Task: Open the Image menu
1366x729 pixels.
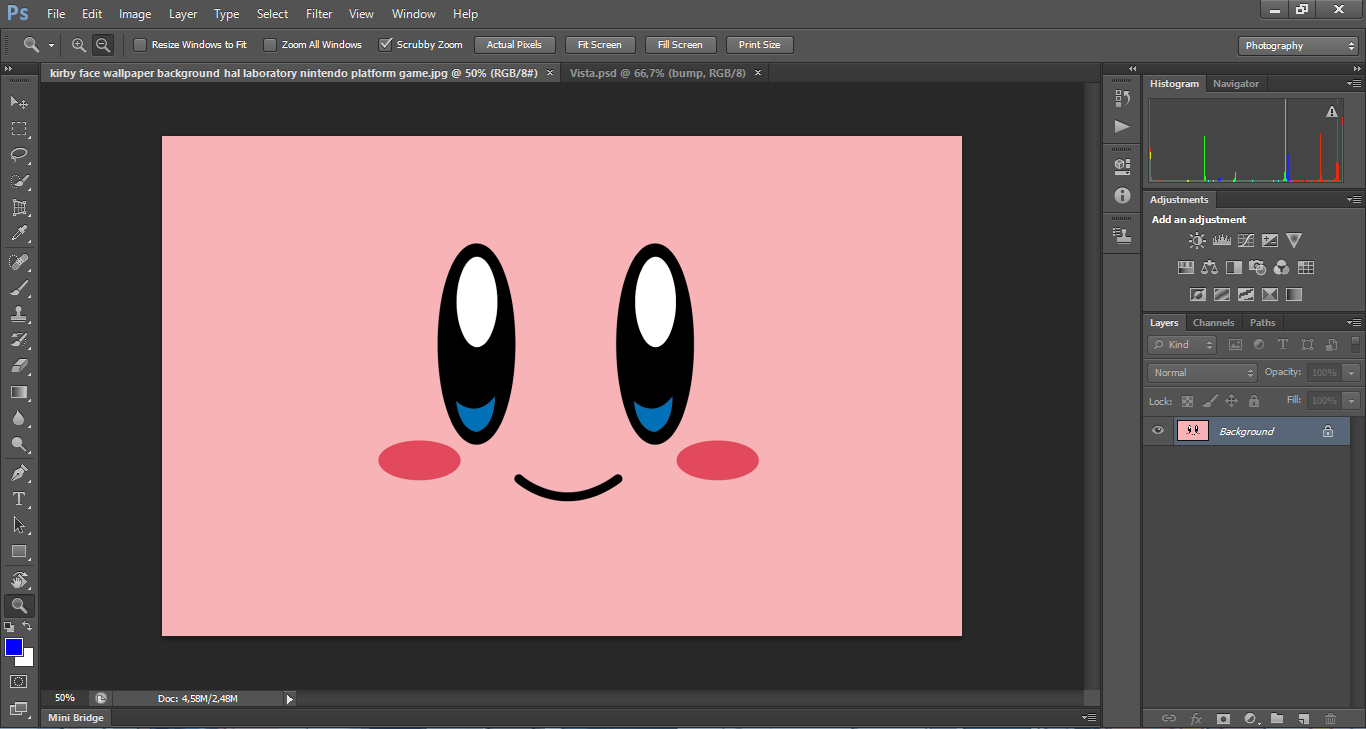Action: (x=135, y=14)
